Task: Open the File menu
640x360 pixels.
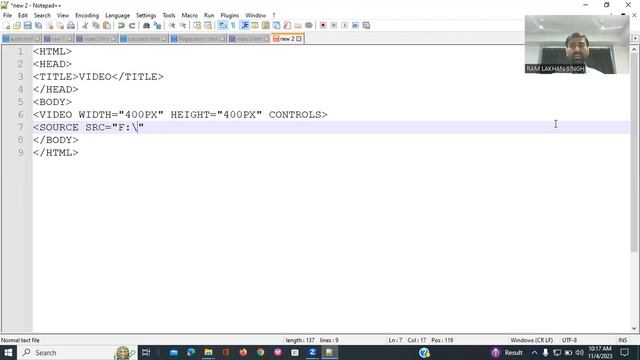Action: 7,15
